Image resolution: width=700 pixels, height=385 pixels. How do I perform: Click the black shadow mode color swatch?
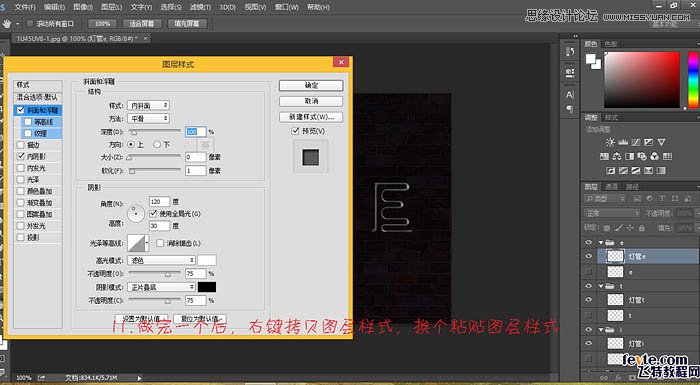207,287
